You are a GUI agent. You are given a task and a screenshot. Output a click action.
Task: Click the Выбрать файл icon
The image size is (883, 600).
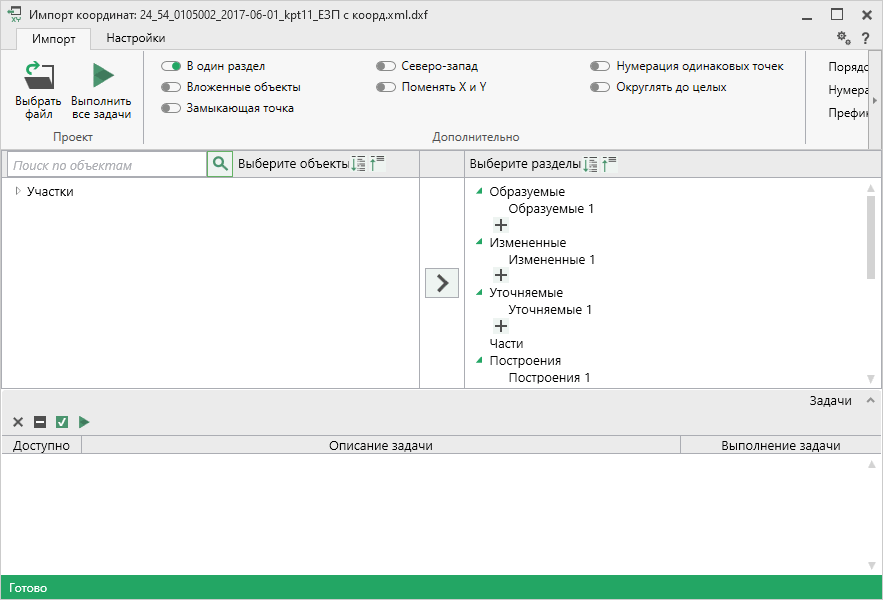tap(38, 77)
